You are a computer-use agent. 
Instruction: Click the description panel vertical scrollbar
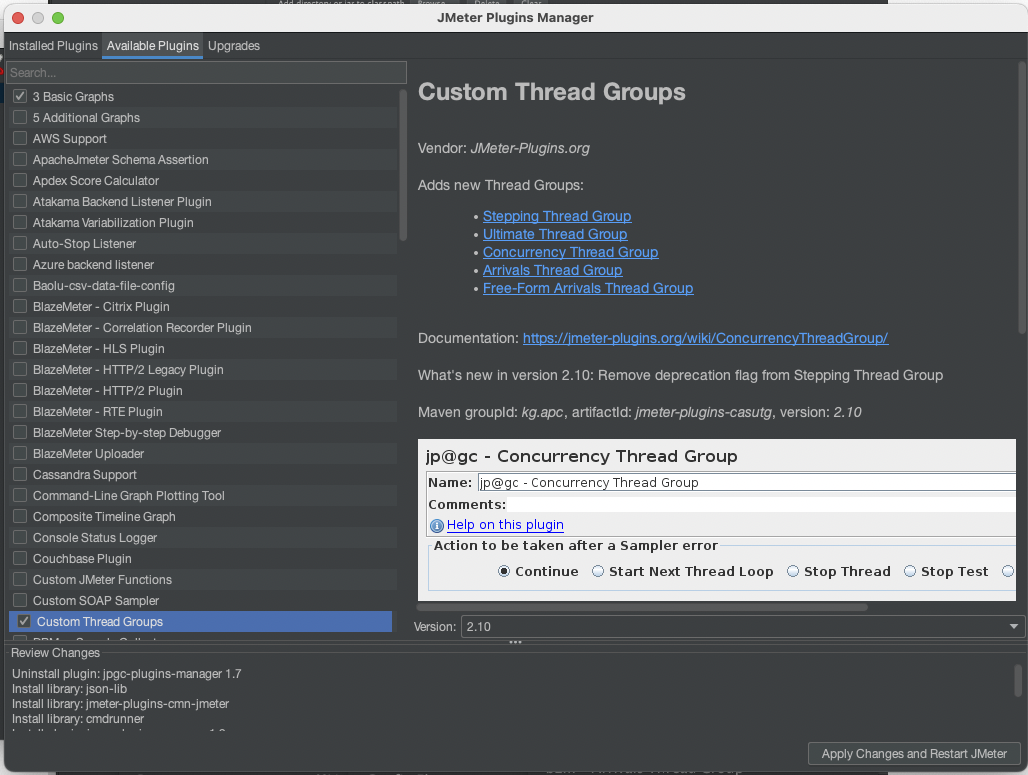pyautogui.click(x=1021, y=197)
